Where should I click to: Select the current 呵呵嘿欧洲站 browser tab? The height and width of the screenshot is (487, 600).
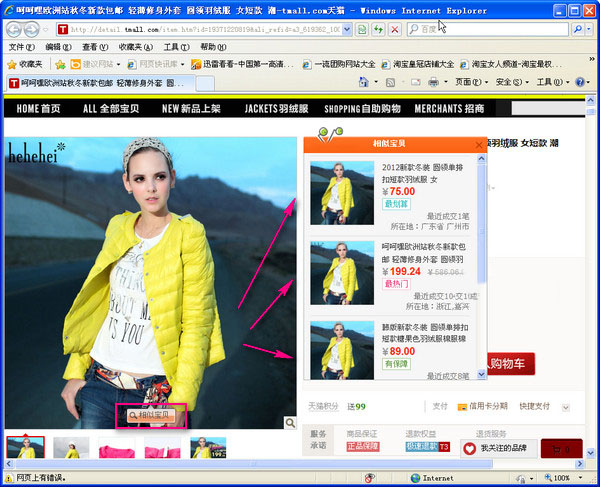[x=101, y=83]
